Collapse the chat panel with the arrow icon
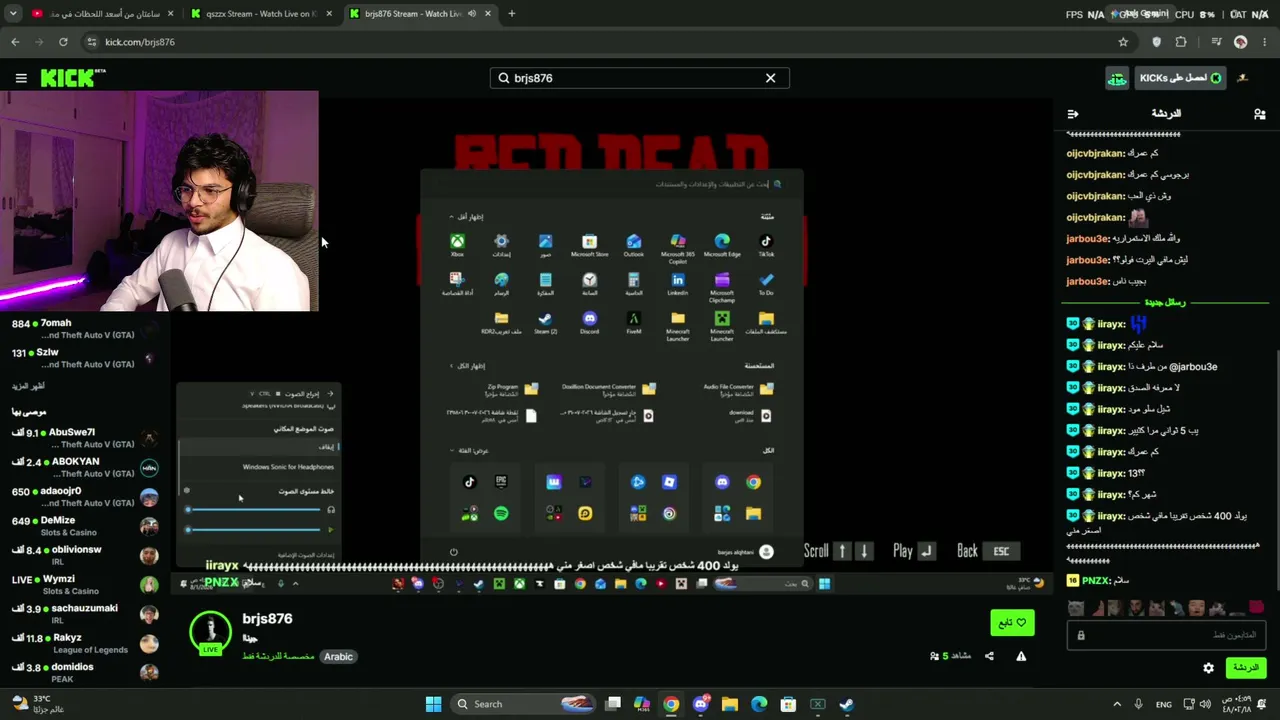 (1073, 114)
